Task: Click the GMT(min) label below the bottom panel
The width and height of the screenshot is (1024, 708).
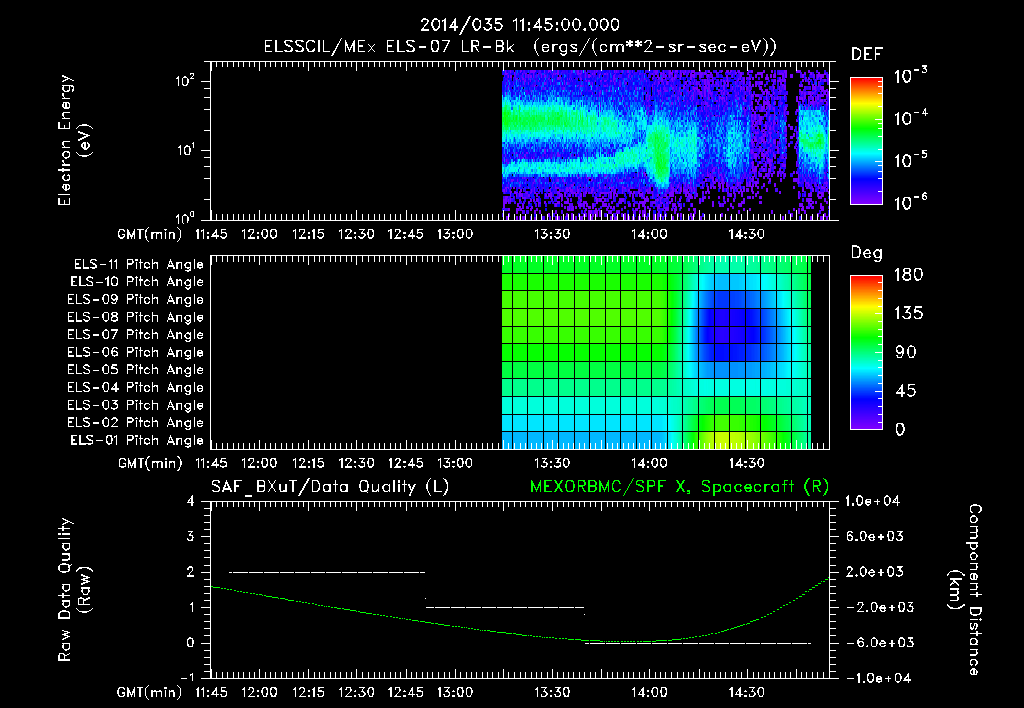Action: (150, 692)
